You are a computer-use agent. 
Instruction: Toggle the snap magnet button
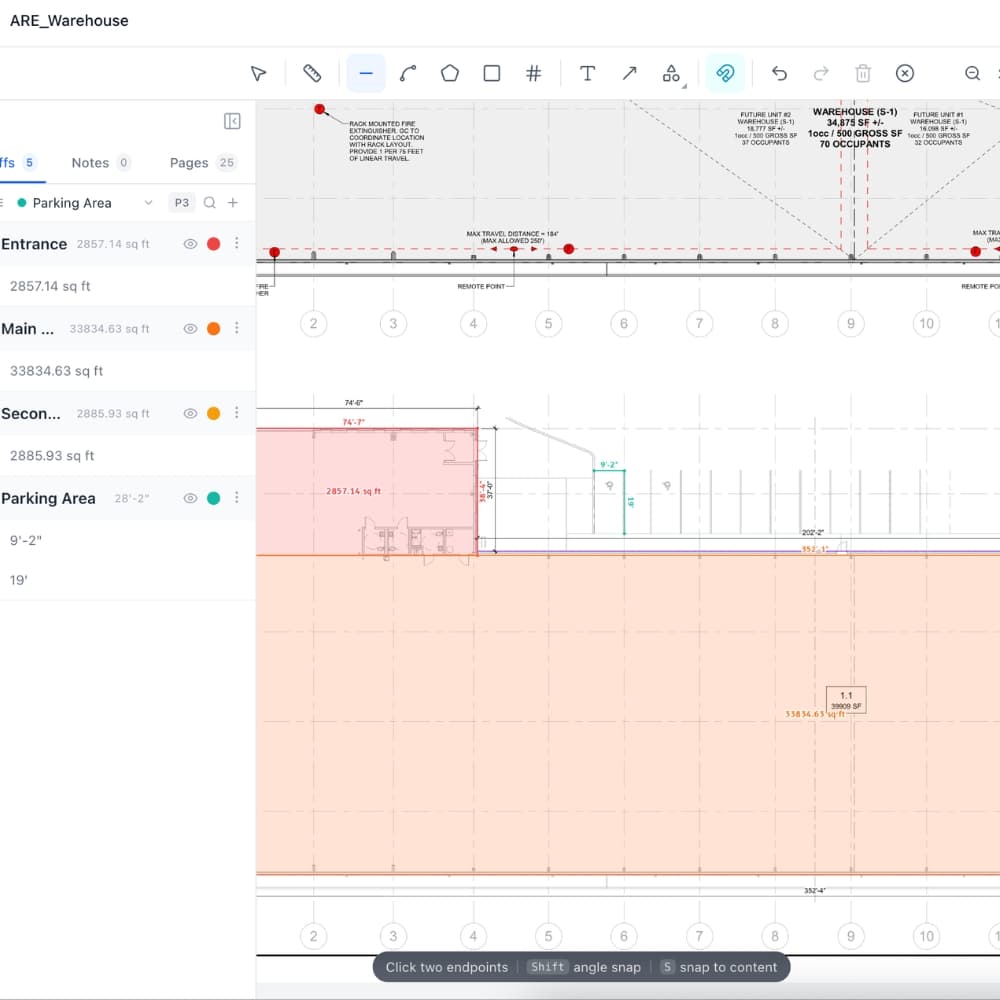[725, 73]
